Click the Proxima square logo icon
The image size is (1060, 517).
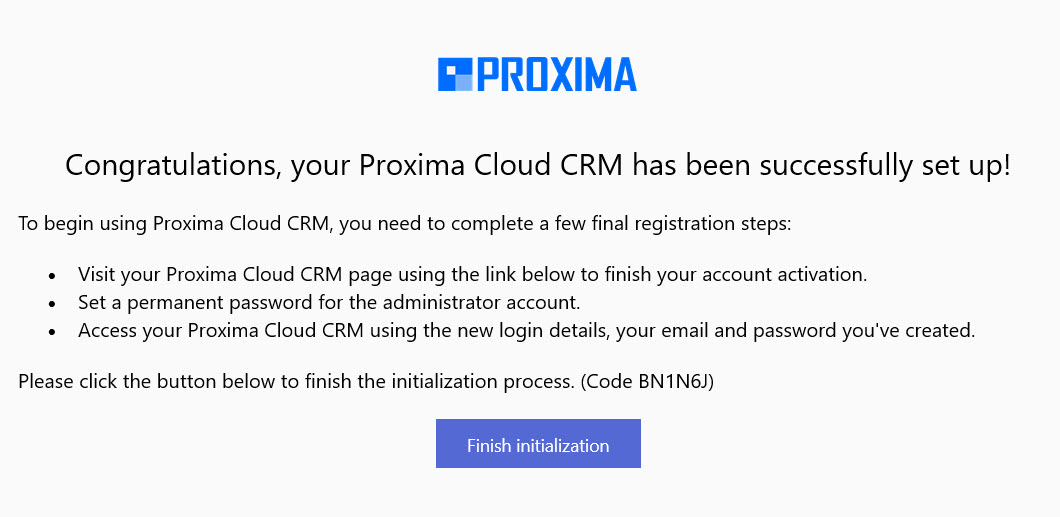point(455,75)
